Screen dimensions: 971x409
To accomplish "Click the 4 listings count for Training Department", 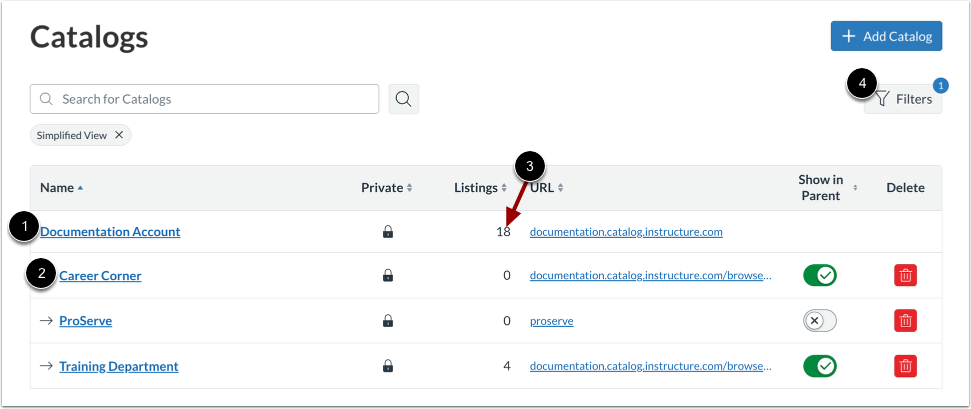I will point(507,366).
